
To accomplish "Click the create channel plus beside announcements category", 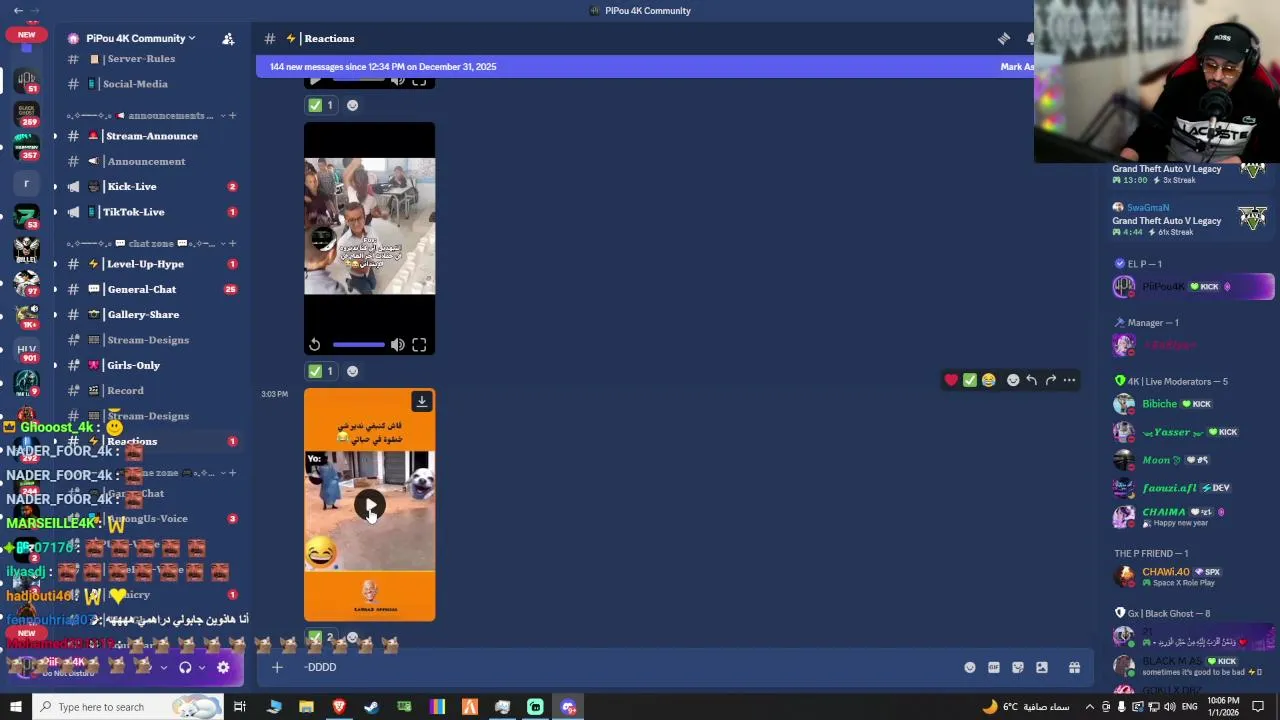I will 232,115.
